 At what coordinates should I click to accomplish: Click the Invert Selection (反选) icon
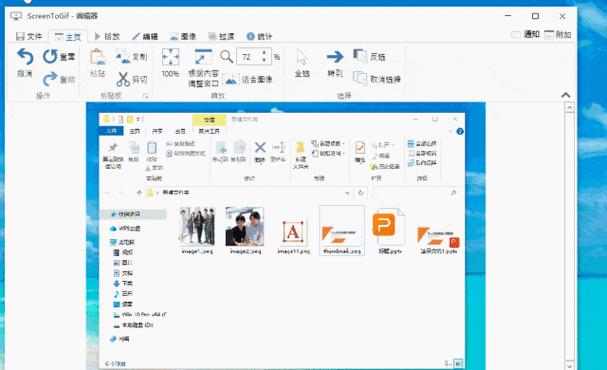tap(360, 56)
